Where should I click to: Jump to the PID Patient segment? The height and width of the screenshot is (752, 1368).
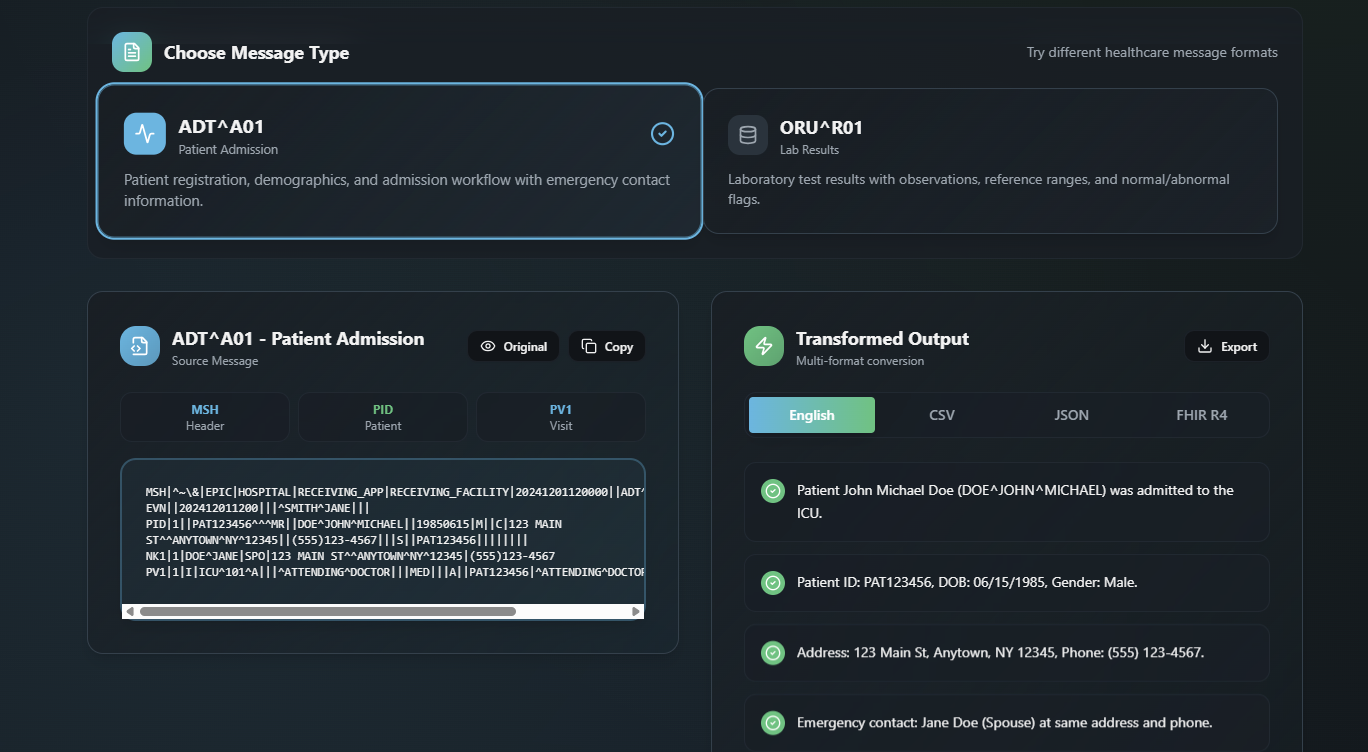coord(383,417)
